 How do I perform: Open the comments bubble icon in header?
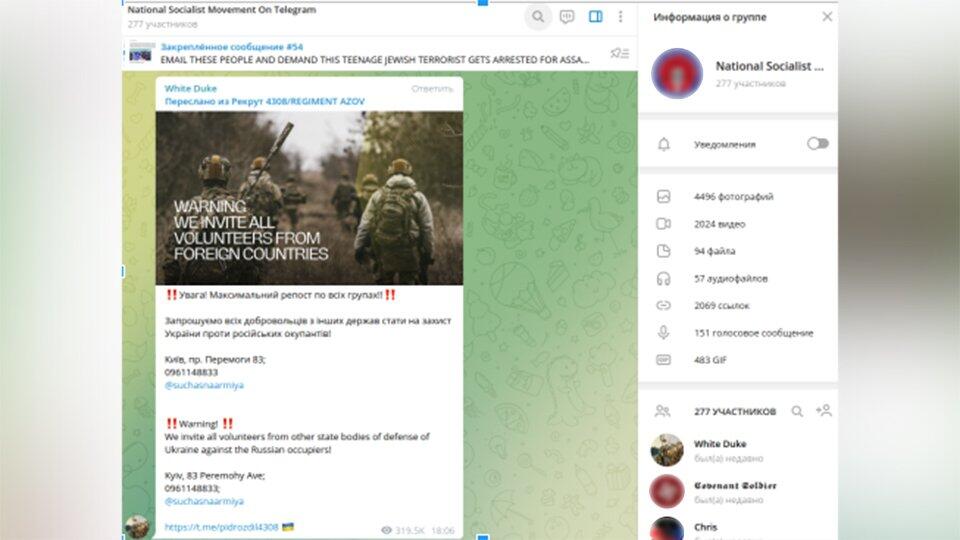[567, 17]
